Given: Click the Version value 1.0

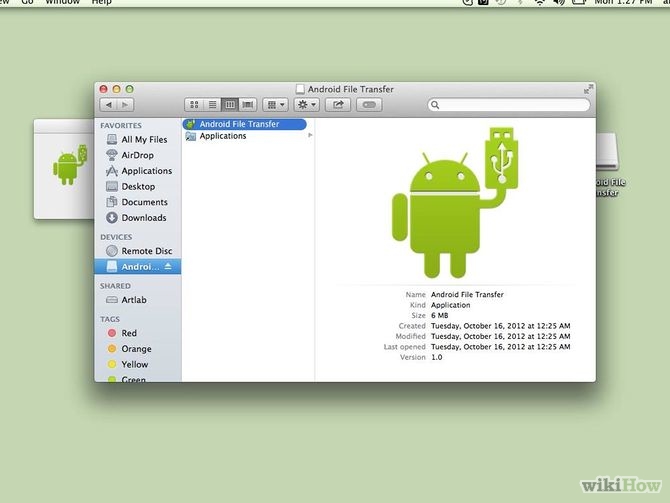Looking at the screenshot, I should point(437,357).
